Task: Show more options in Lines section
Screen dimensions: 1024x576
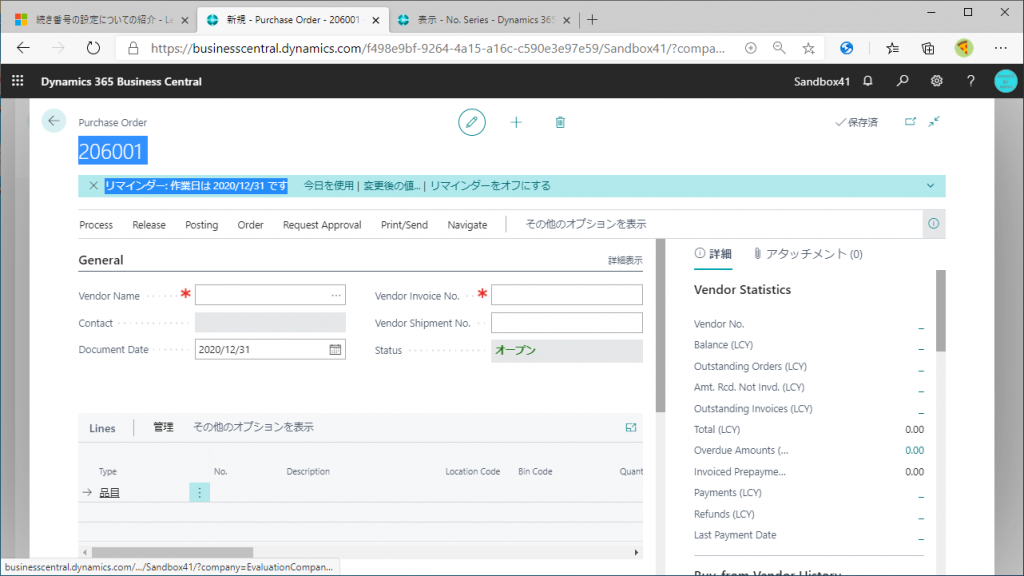Action: click(x=253, y=427)
